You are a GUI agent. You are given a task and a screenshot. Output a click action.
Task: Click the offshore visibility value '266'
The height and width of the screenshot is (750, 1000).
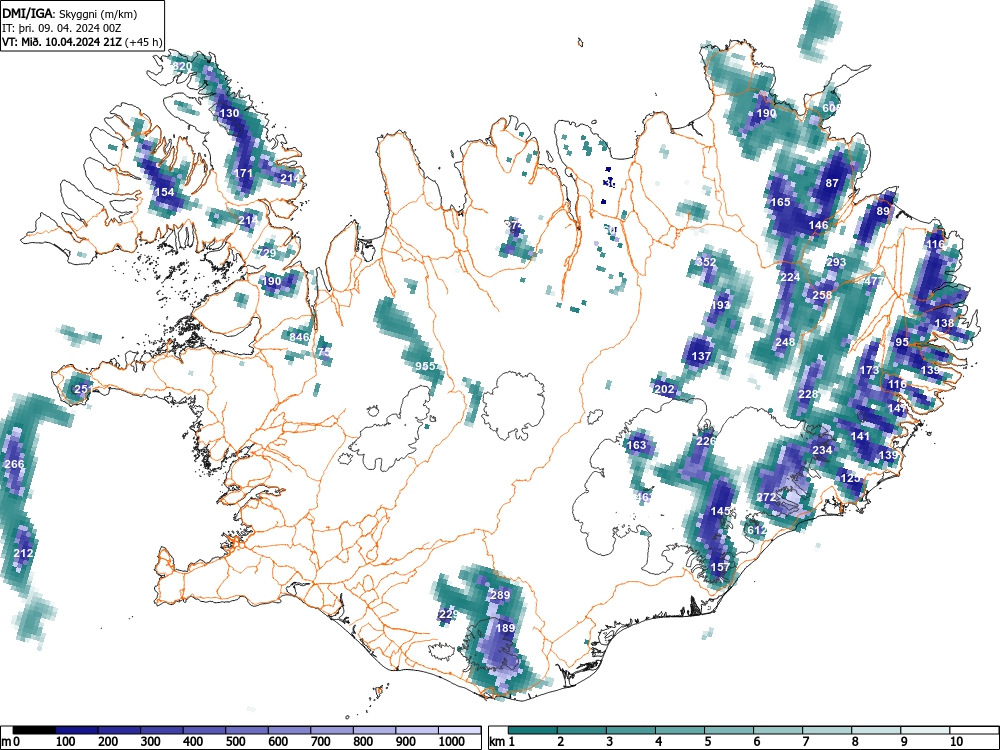pyautogui.click(x=14, y=464)
